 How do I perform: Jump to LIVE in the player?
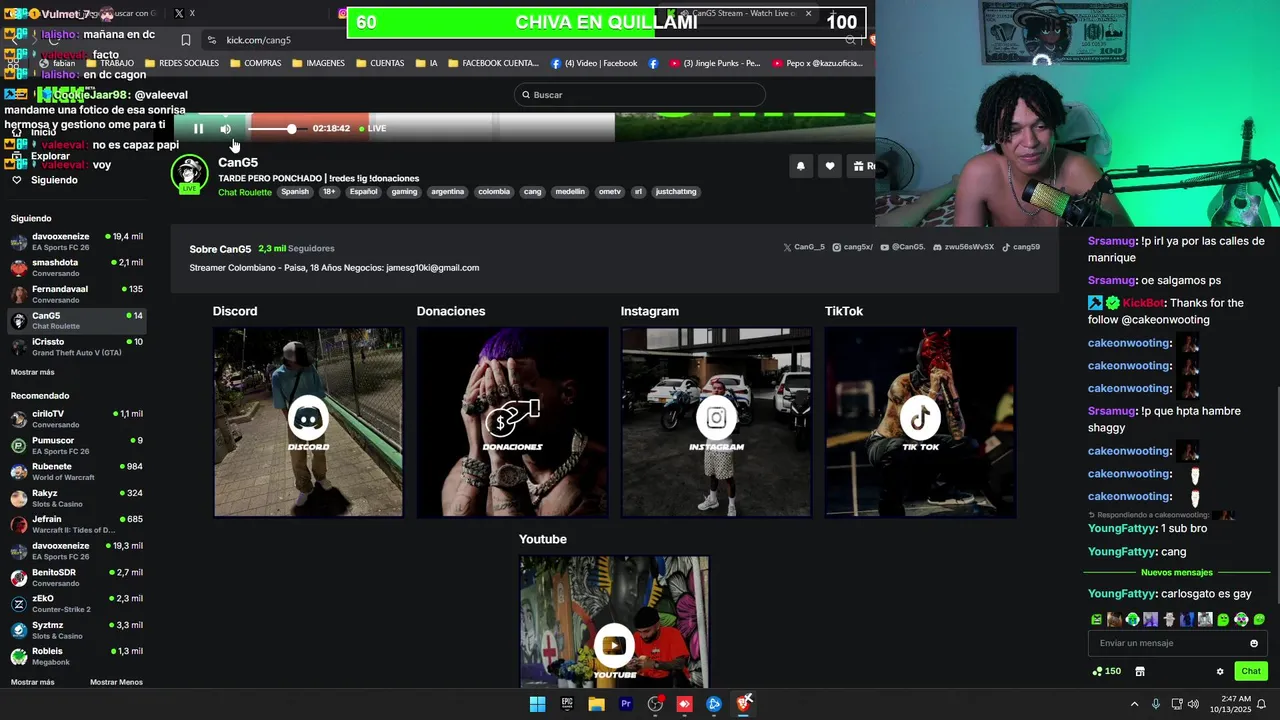[x=373, y=128]
